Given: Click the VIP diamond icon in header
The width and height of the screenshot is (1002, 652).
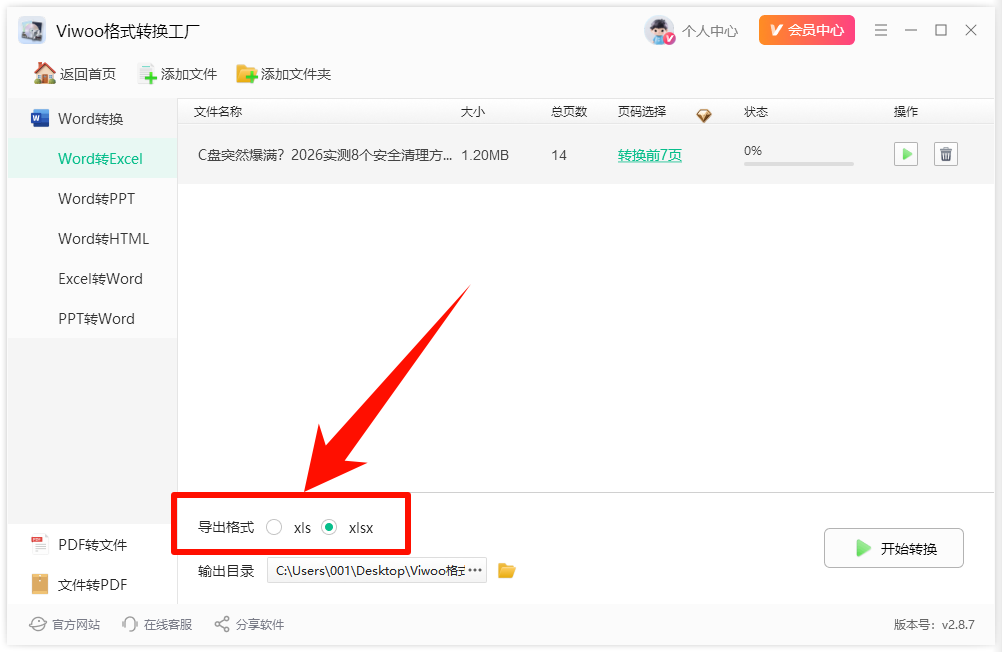Looking at the screenshot, I should (704, 115).
